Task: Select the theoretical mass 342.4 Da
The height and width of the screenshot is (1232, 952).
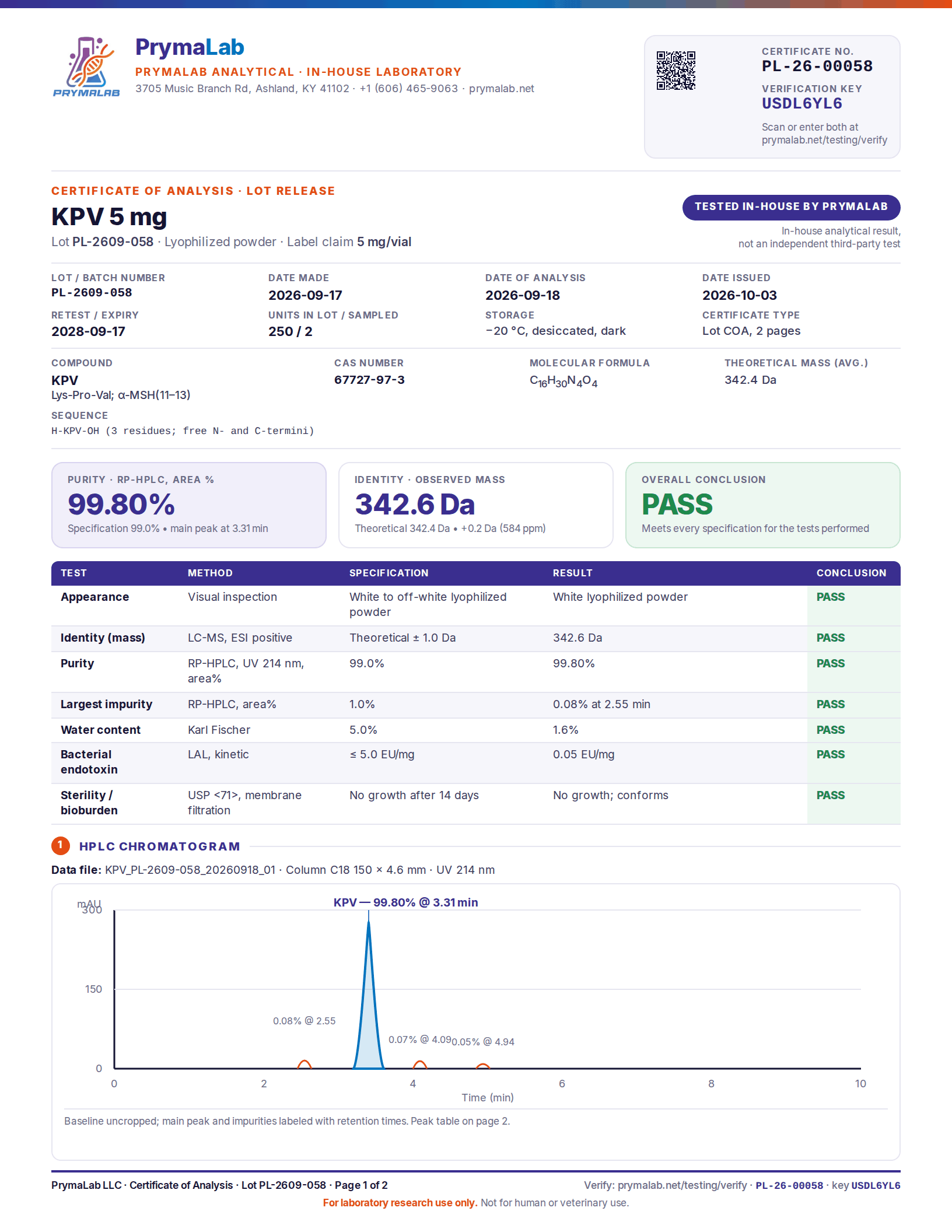Action: pos(750,380)
